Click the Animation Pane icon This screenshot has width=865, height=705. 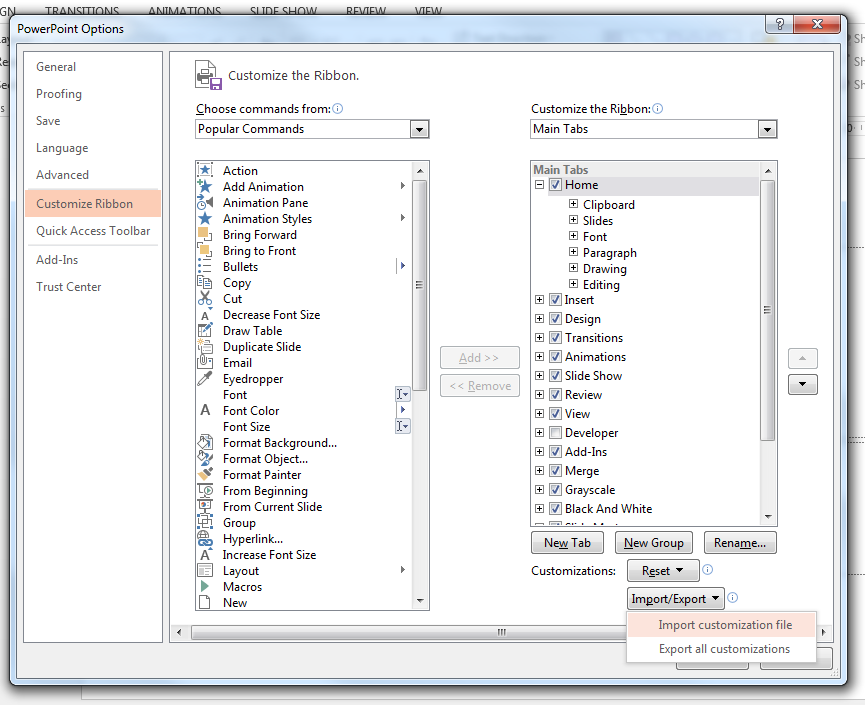[205, 202]
